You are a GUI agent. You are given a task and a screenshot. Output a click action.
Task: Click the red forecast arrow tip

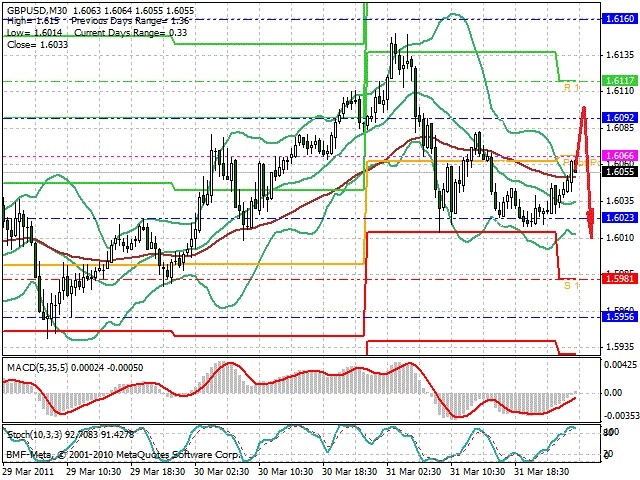coord(591,237)
